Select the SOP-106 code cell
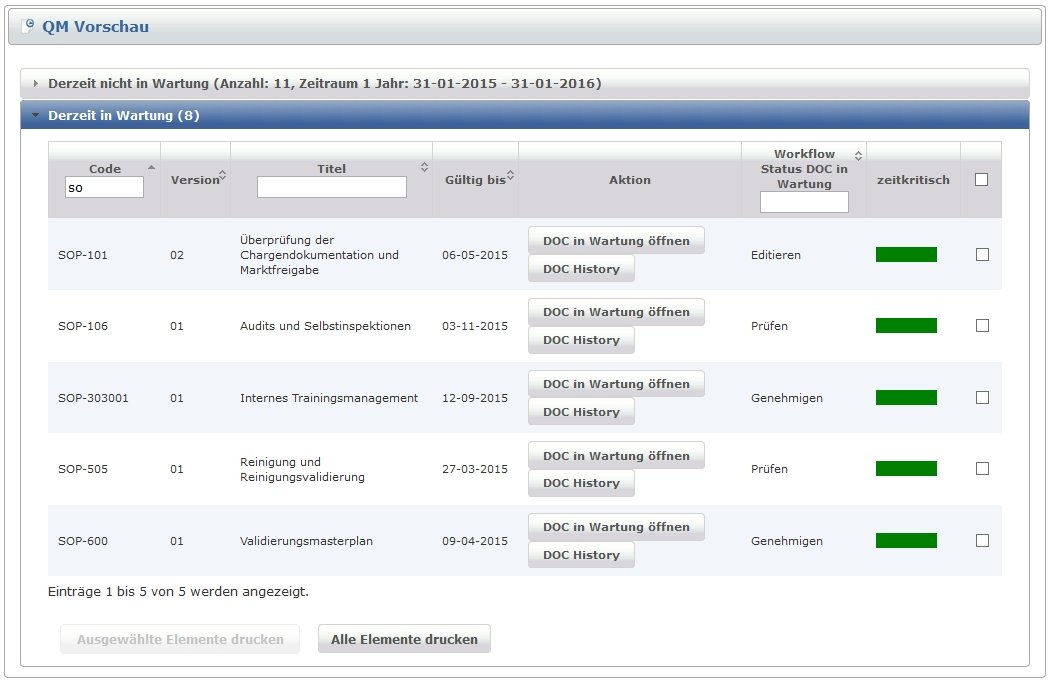 coord(83,326)
